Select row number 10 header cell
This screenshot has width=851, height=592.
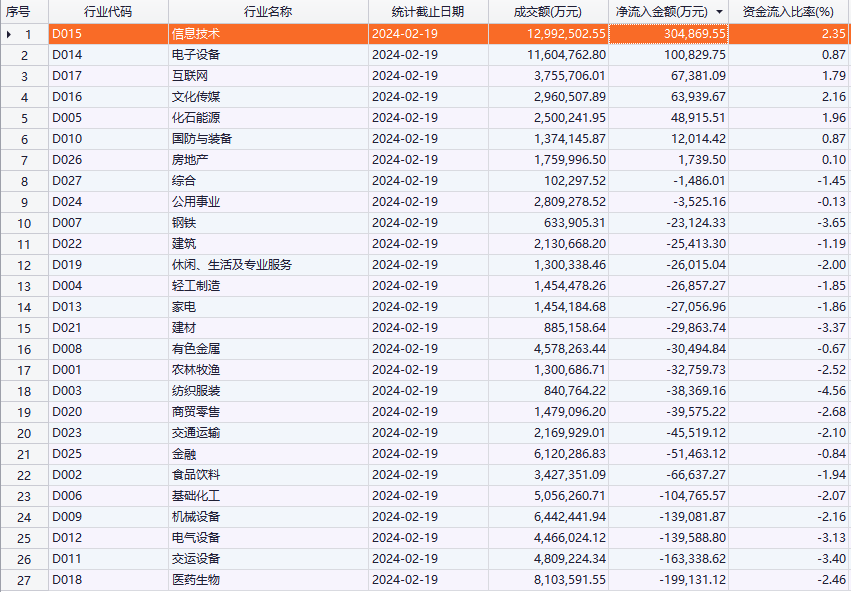(x=24, y=223)
